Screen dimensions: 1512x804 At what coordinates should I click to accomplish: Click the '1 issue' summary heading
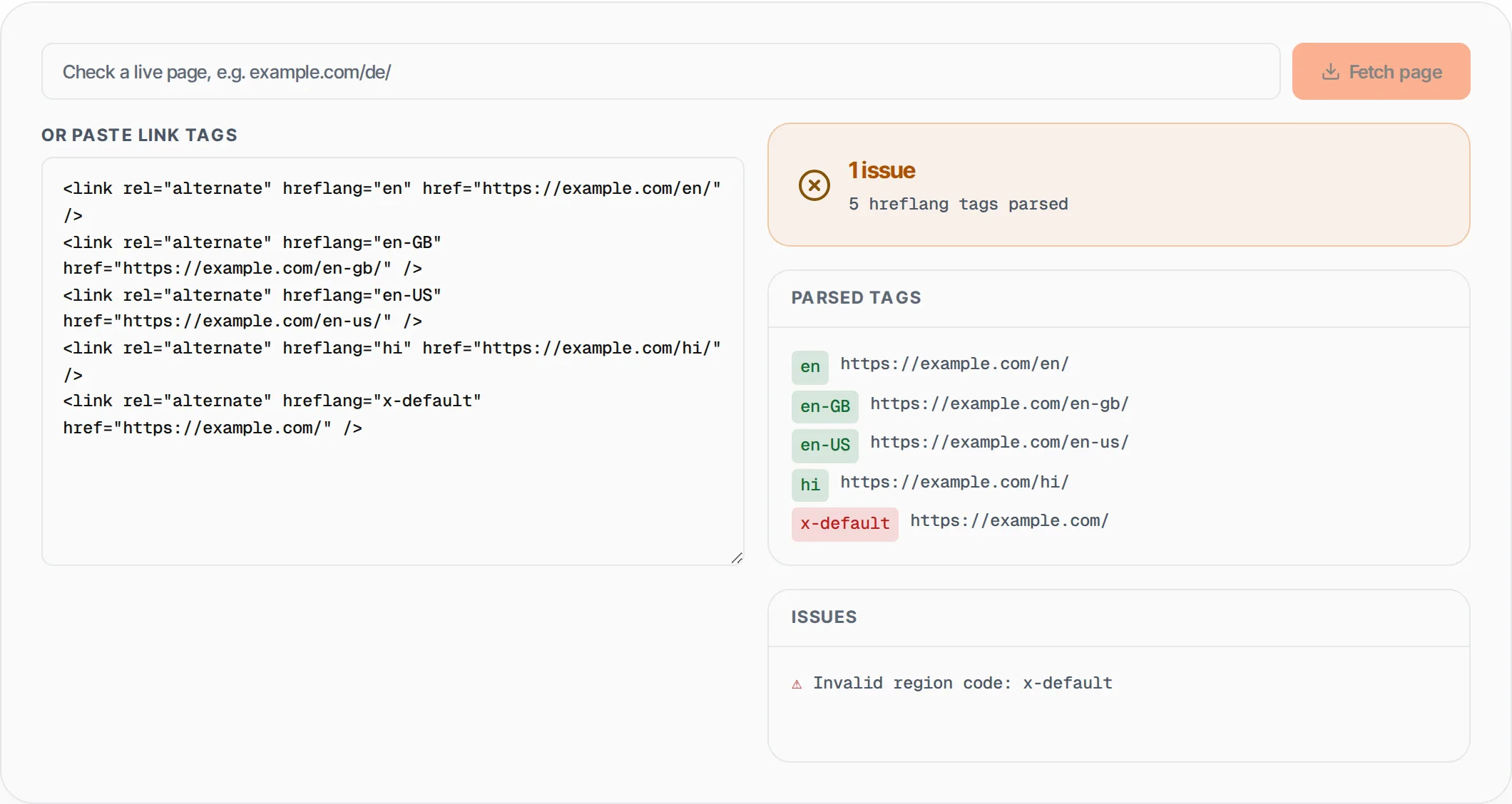pyautogui.click(x=882, y=170)
